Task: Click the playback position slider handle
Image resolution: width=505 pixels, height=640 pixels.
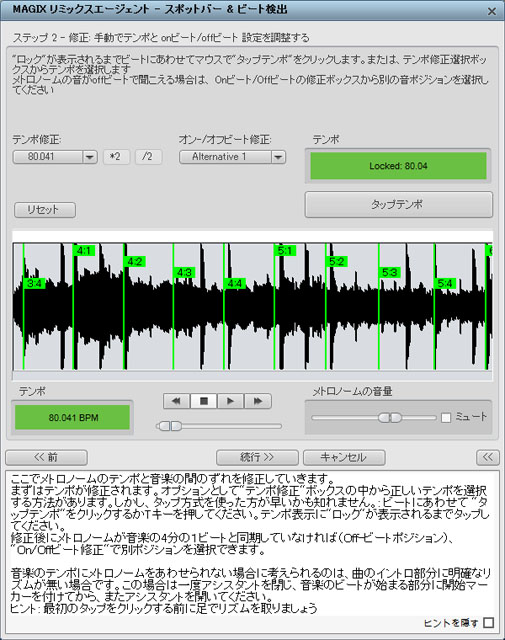Action: pyautogui.click(x=169, y=426)
